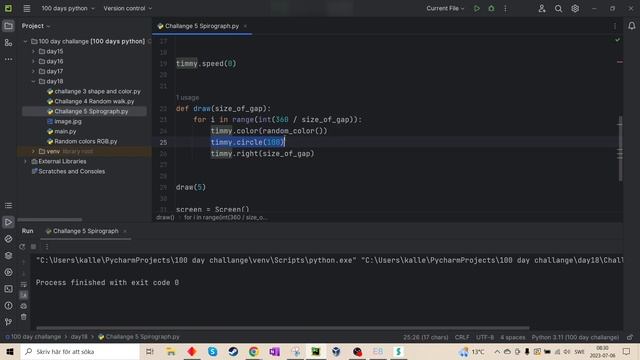This screenshot has height=360, width=640.
Task: Open the Project tool window icon
Action: pyautogui.click(x=8, y=26)
